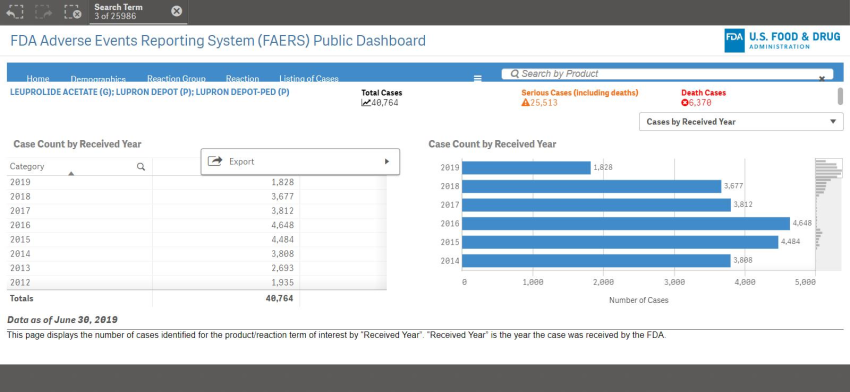Click the magnifier in Category column header
Viewport: 850px width, 392px height.
[x=141, y=166]
